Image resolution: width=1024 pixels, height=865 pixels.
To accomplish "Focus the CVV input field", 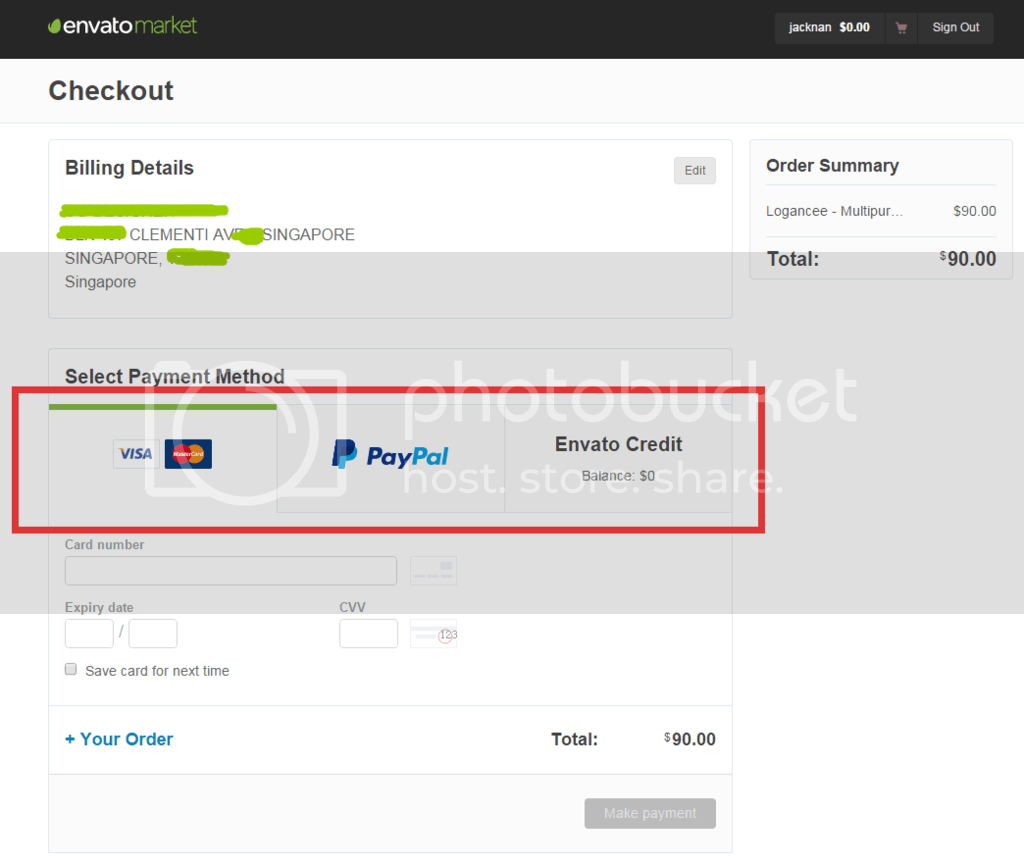I will [368, 633].
